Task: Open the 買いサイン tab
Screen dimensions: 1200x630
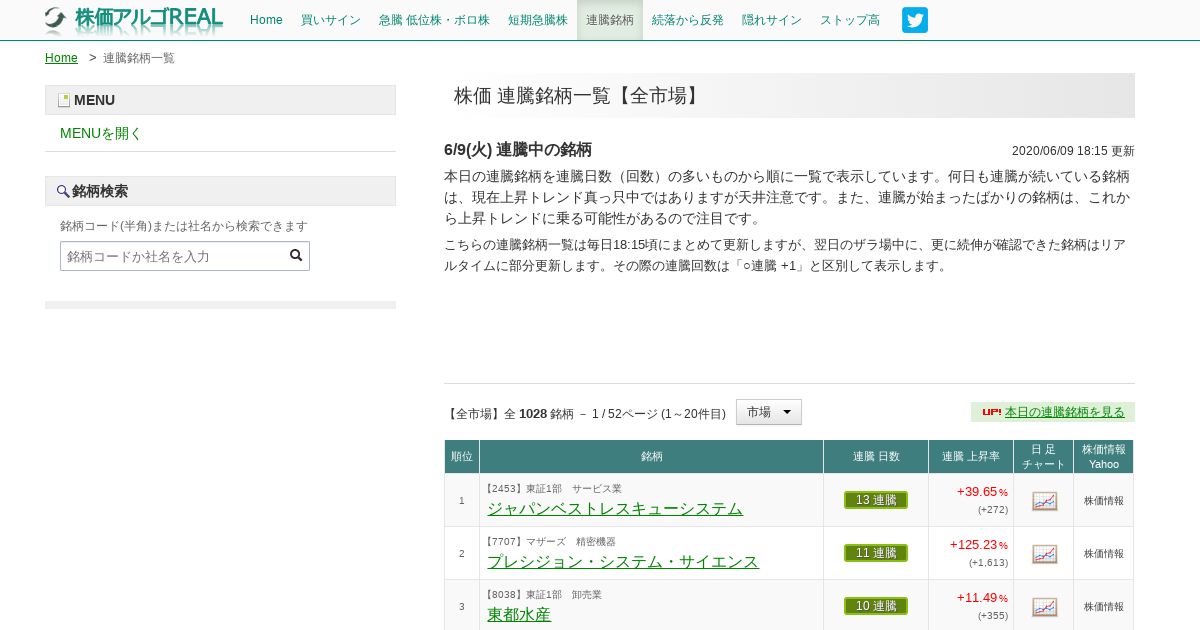Action: 331,20
